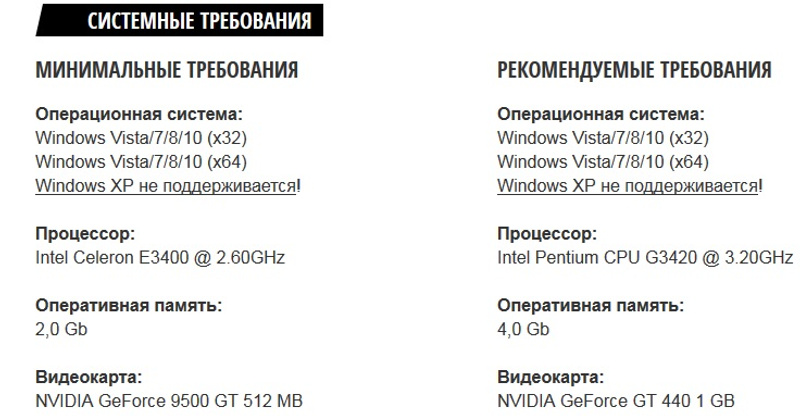Viewport: 800px width, 416px height.
Task: Select the 2,0 Gb memory value
Action: coord(62,329)
